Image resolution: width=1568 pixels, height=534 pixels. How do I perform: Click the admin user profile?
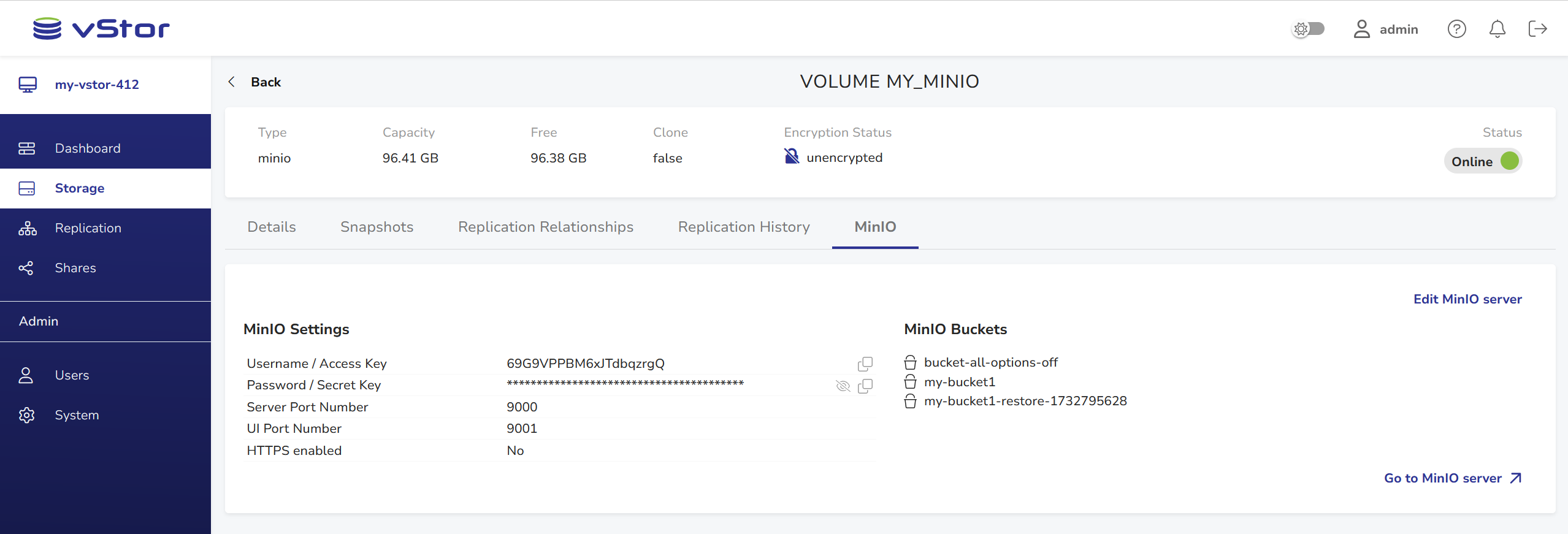(1385, 29)
